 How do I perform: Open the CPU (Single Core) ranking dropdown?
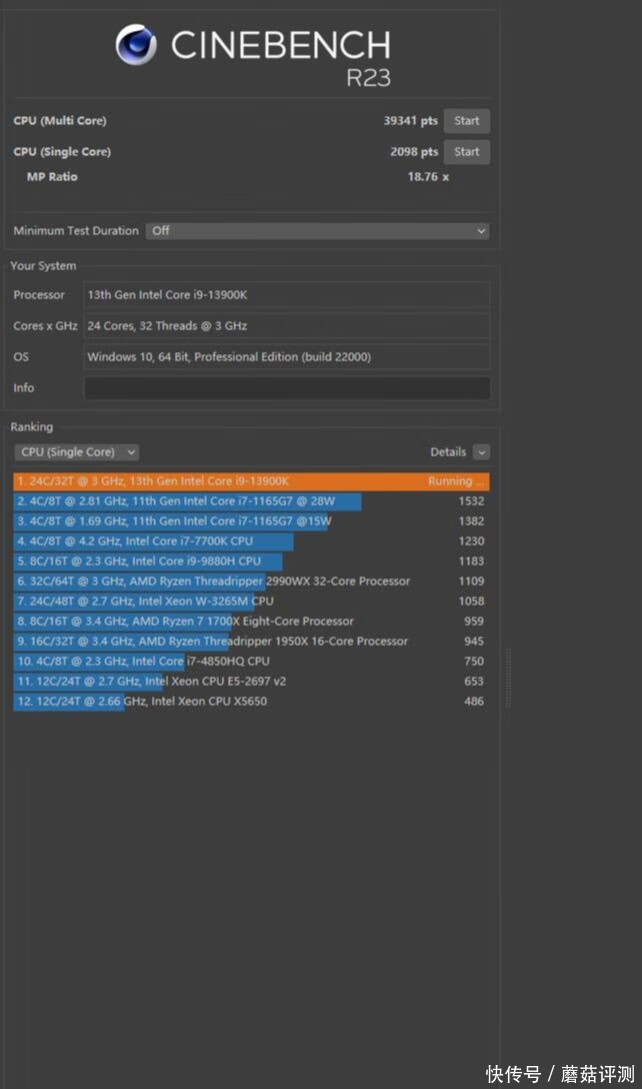coord(76,452)
